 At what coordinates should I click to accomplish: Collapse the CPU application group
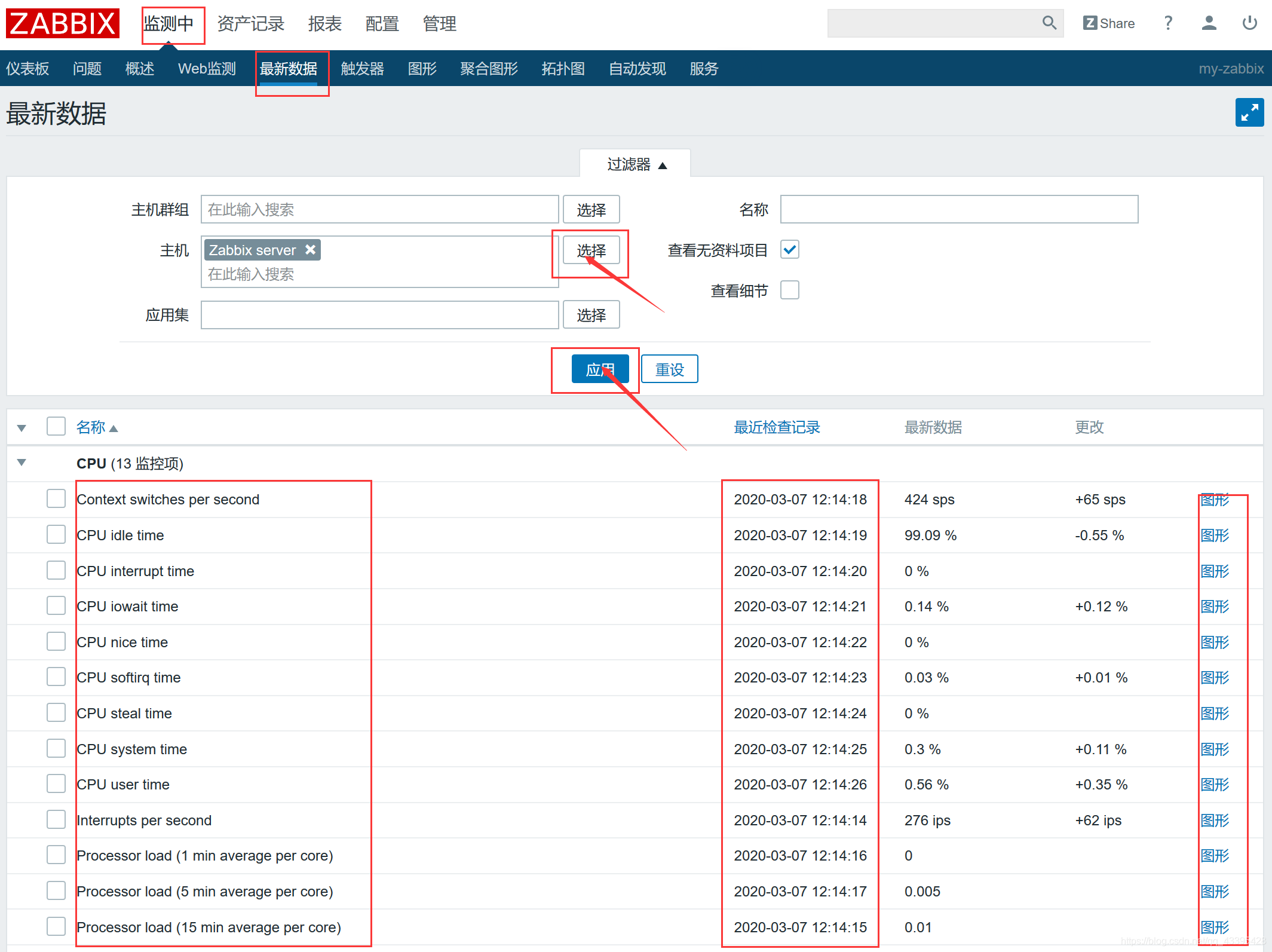point(22,463)
